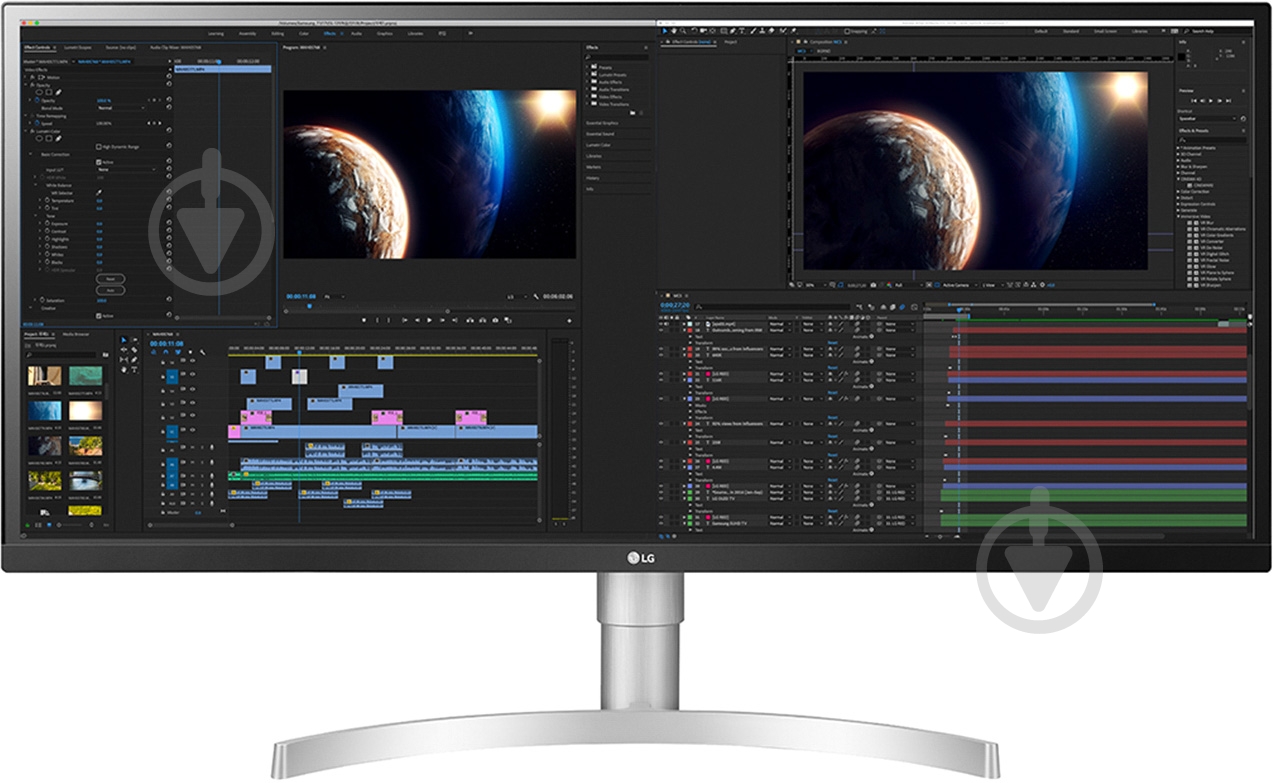Click the Reset button under Tone settings

111,279
